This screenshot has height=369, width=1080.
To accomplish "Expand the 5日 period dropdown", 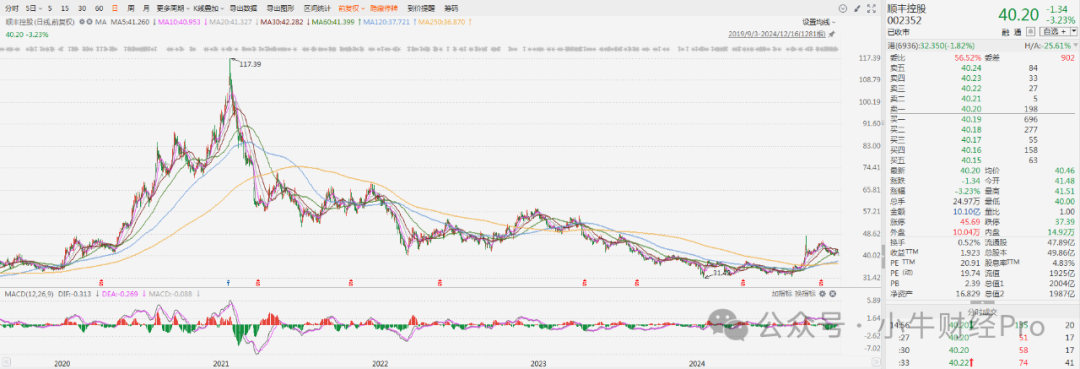I will 33,8.
